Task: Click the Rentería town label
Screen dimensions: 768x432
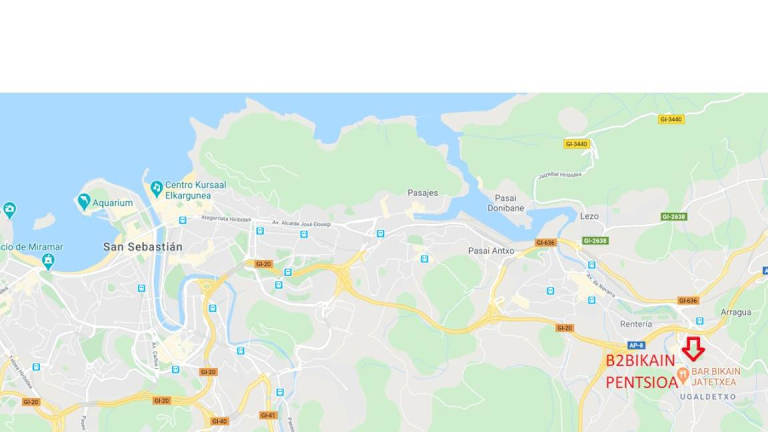Action: 636,324
